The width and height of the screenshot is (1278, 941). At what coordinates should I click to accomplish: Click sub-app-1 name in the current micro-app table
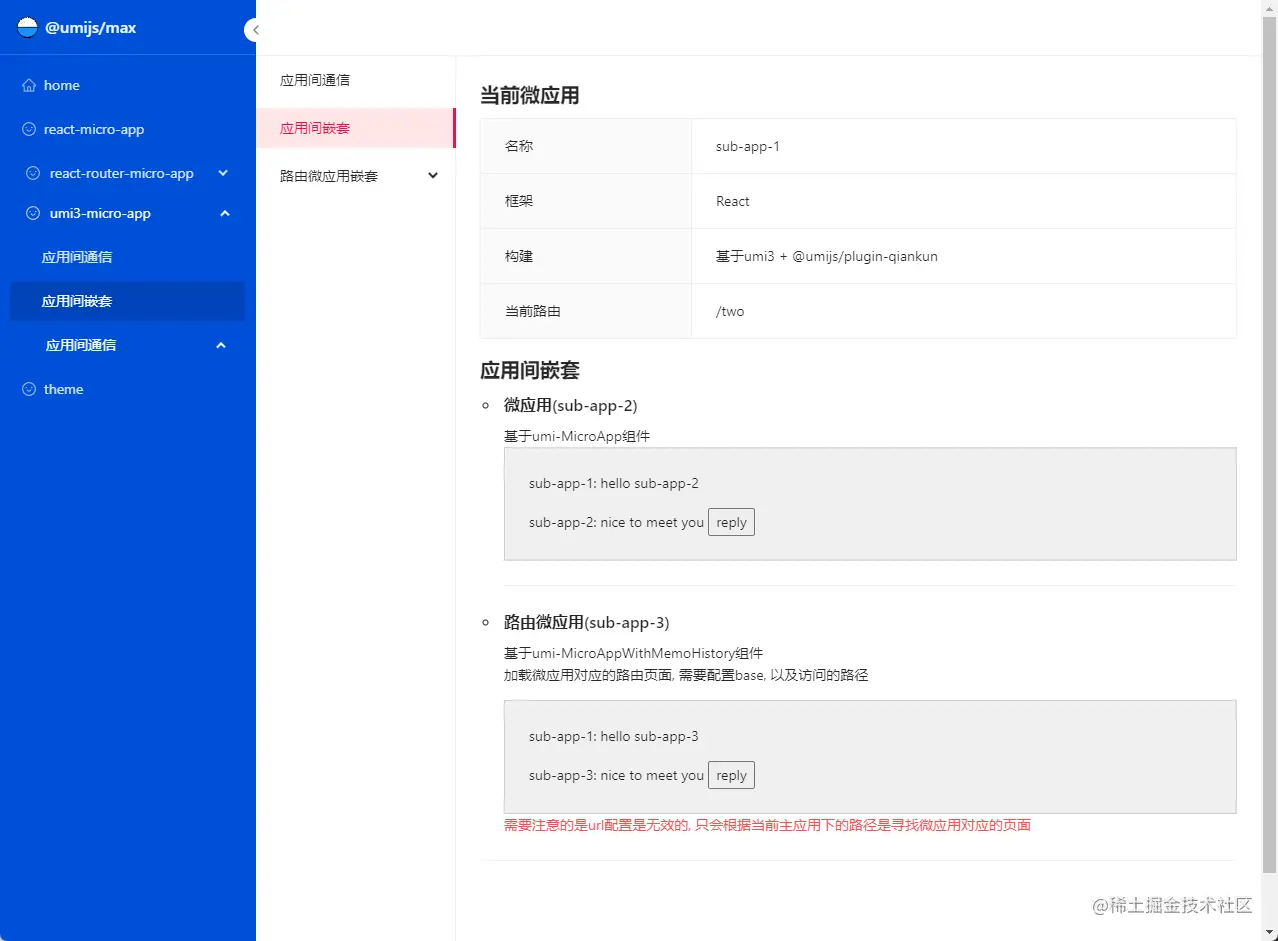[747, 146]
